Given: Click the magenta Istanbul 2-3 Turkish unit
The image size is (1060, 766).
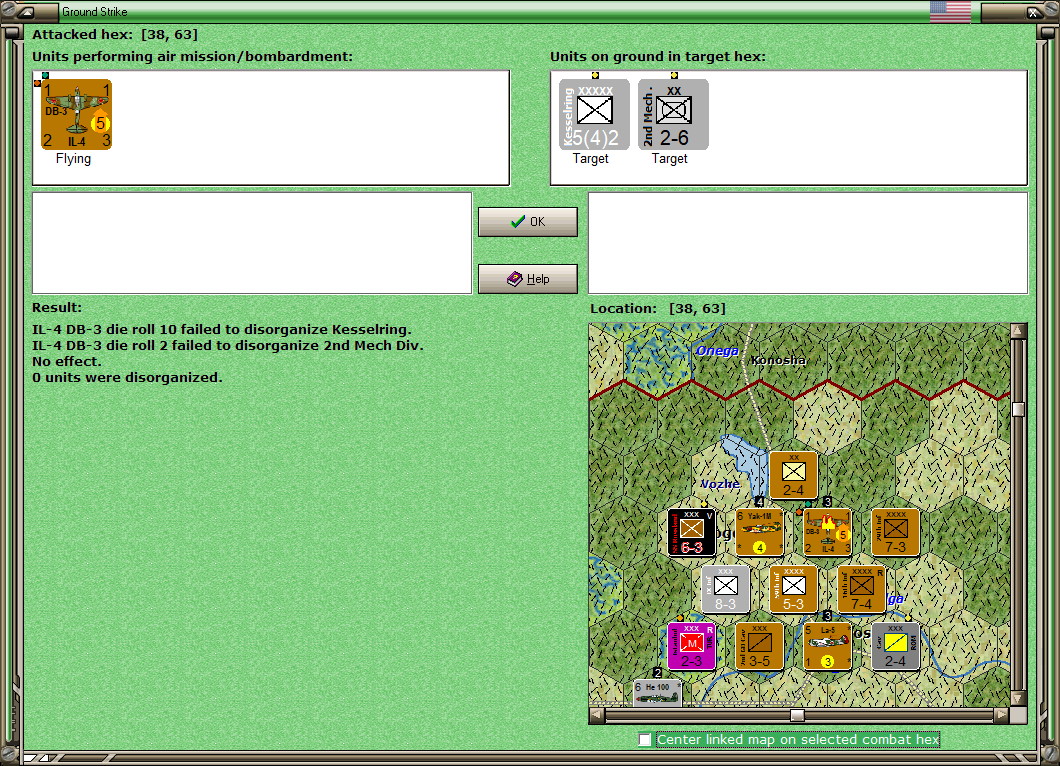Looking at the screenshot, I should pyautogui.click(x=692, y=646).
